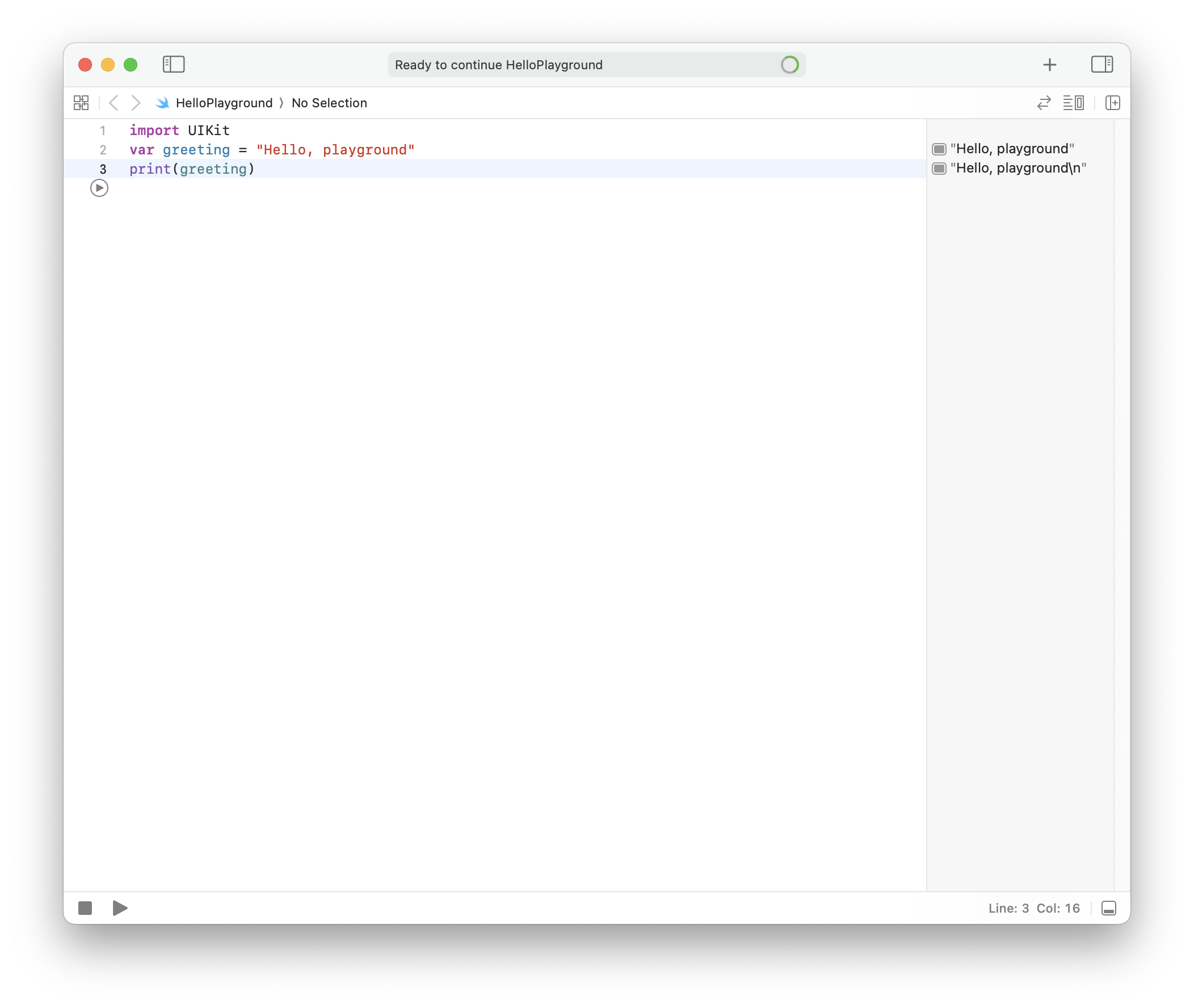Click HelloPlayground in the jump bar
Image resolution: width=1194 pixels, height=1008 pixels.
tap(224, 103)
